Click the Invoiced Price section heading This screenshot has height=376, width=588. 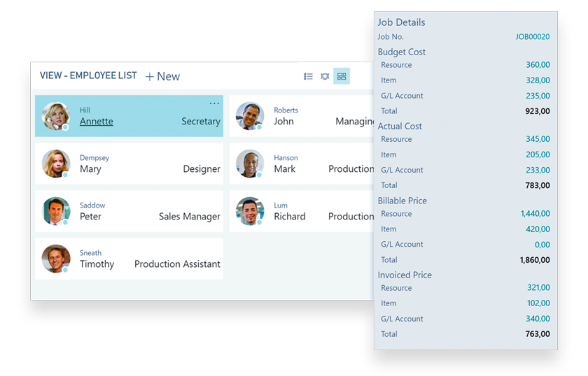click(404, 275)
